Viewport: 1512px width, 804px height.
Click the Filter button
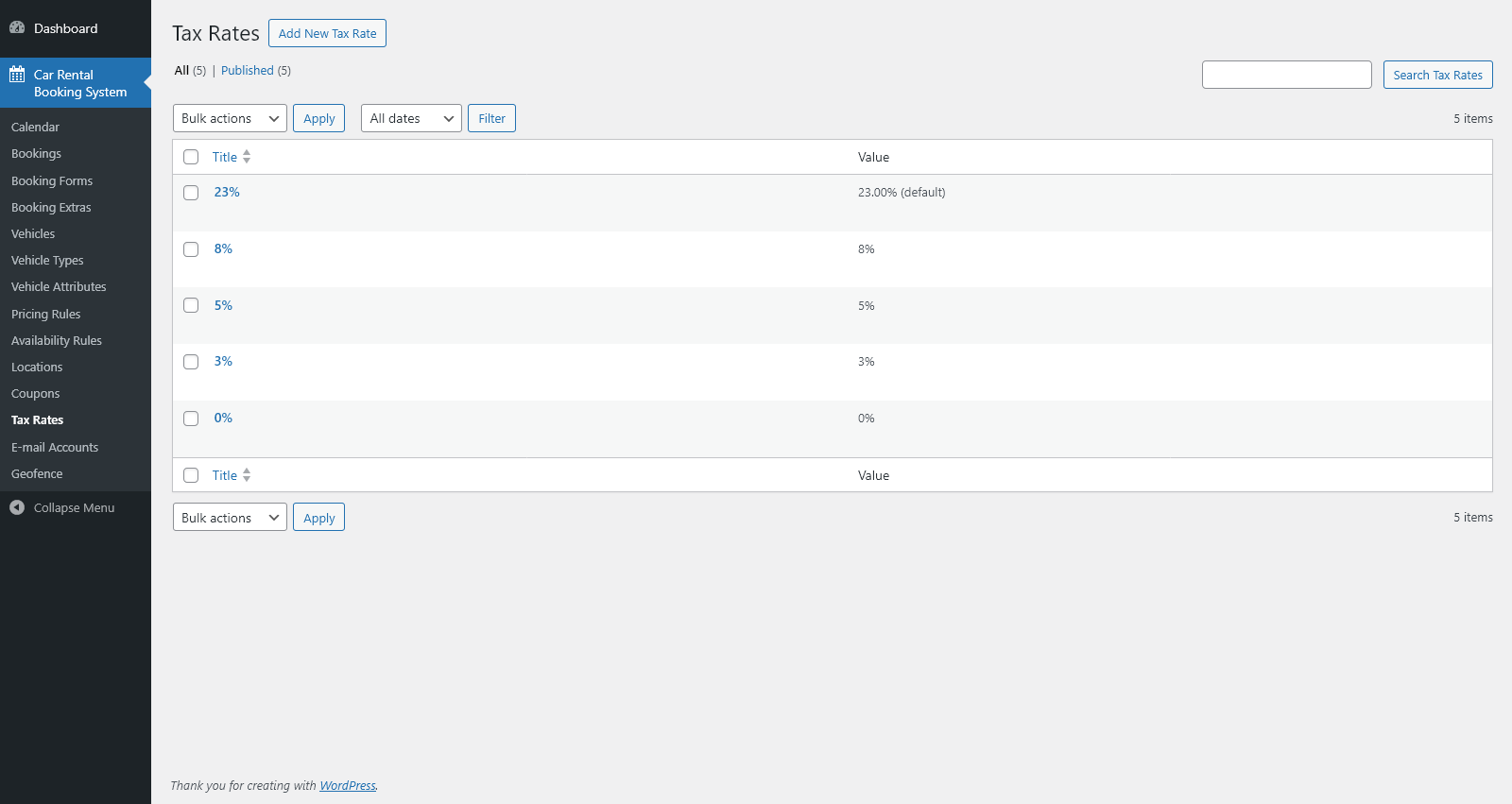[491, 118]
